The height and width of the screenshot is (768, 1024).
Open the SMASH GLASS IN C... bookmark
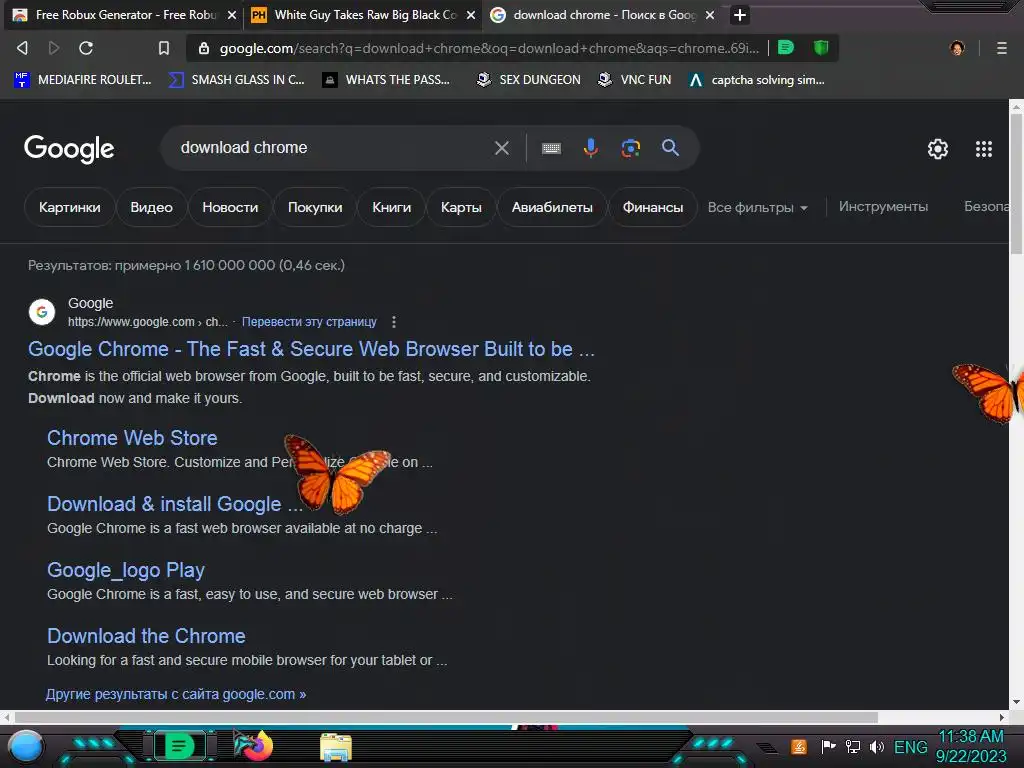coord(236,80)
